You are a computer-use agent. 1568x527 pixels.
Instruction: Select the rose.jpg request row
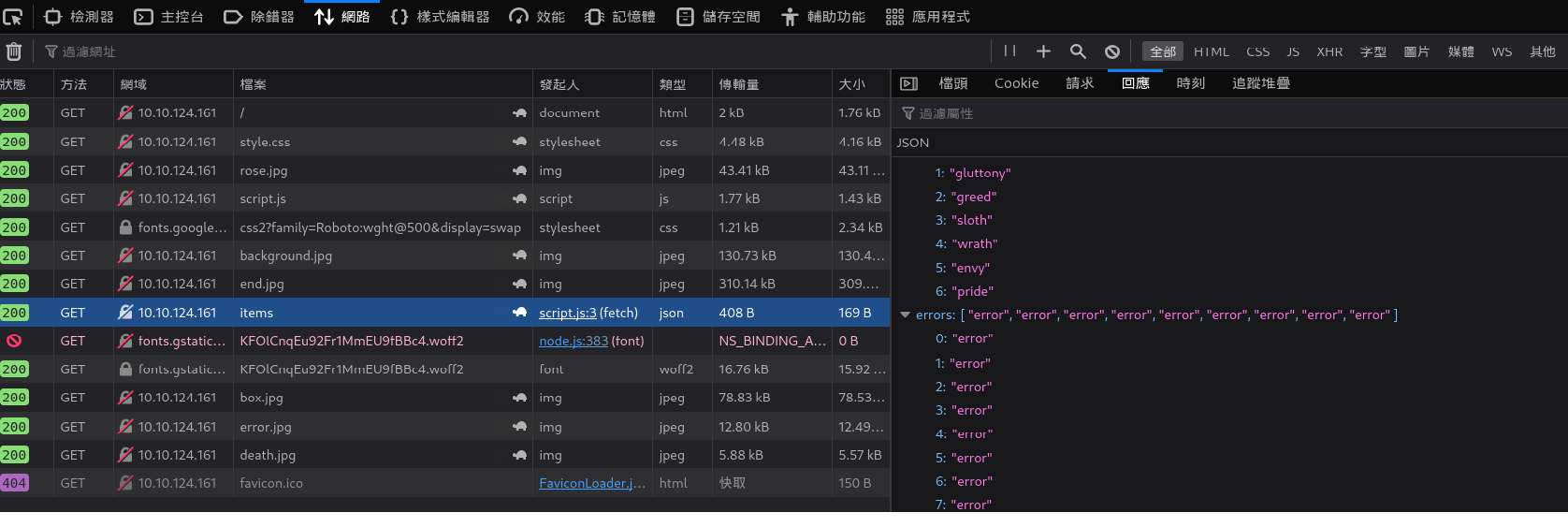click(x=374, y=170)
